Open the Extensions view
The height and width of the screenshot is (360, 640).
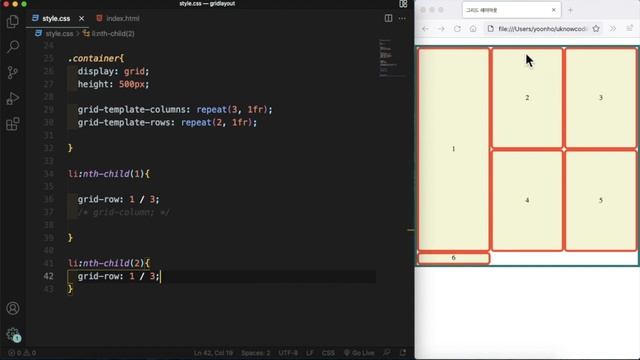click(13, 124)
